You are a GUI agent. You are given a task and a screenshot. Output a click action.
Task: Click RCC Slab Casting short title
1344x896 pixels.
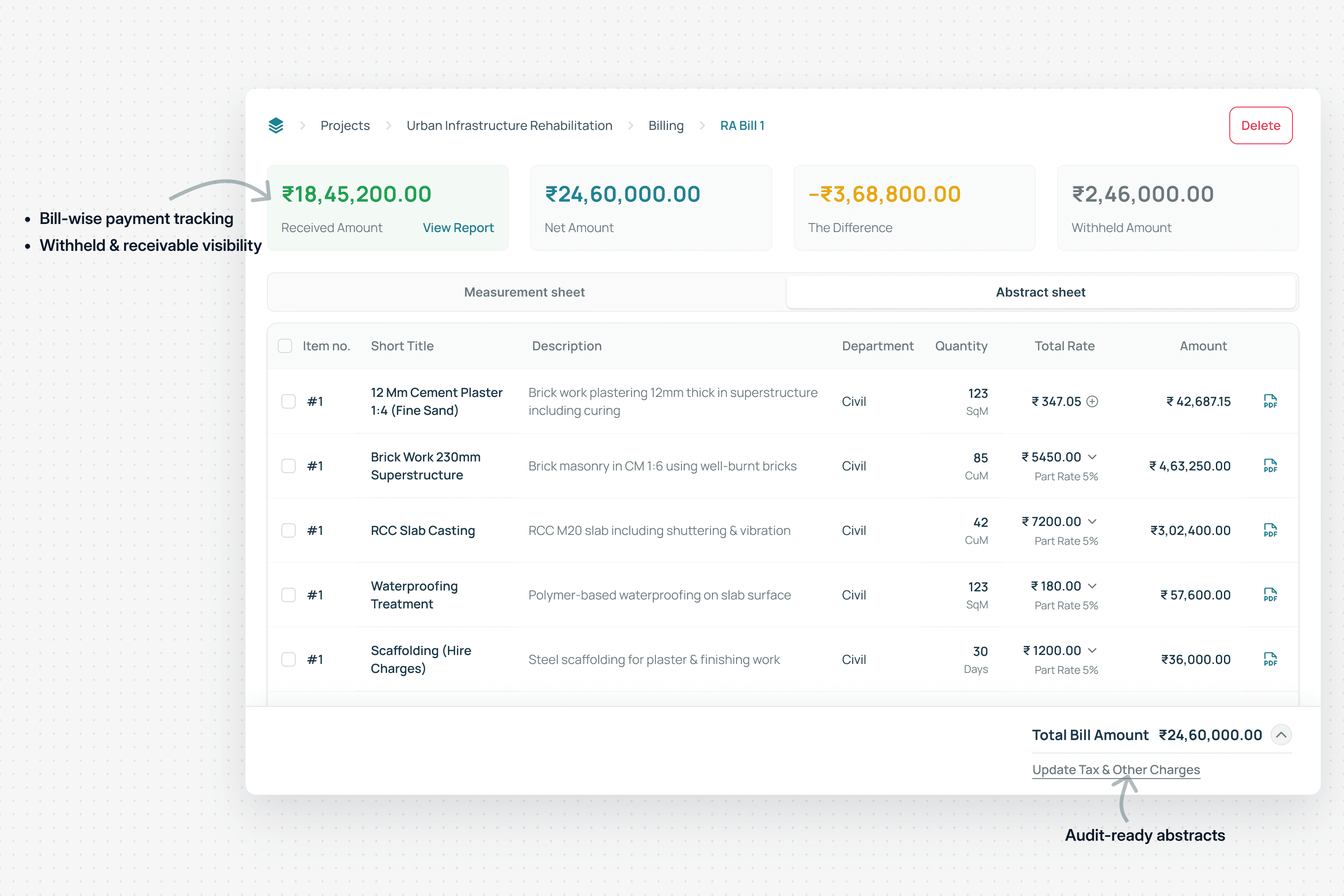[423, 530]
